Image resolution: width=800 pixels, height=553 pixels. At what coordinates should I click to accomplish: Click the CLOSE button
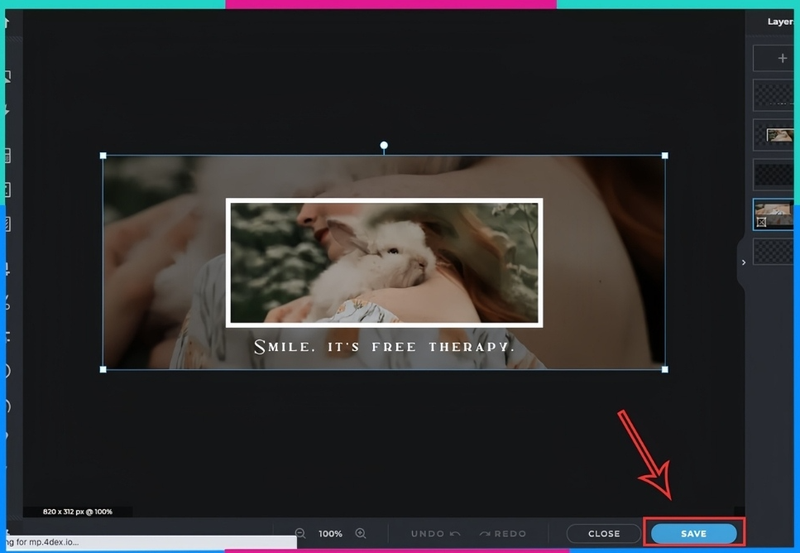(604, 534)
